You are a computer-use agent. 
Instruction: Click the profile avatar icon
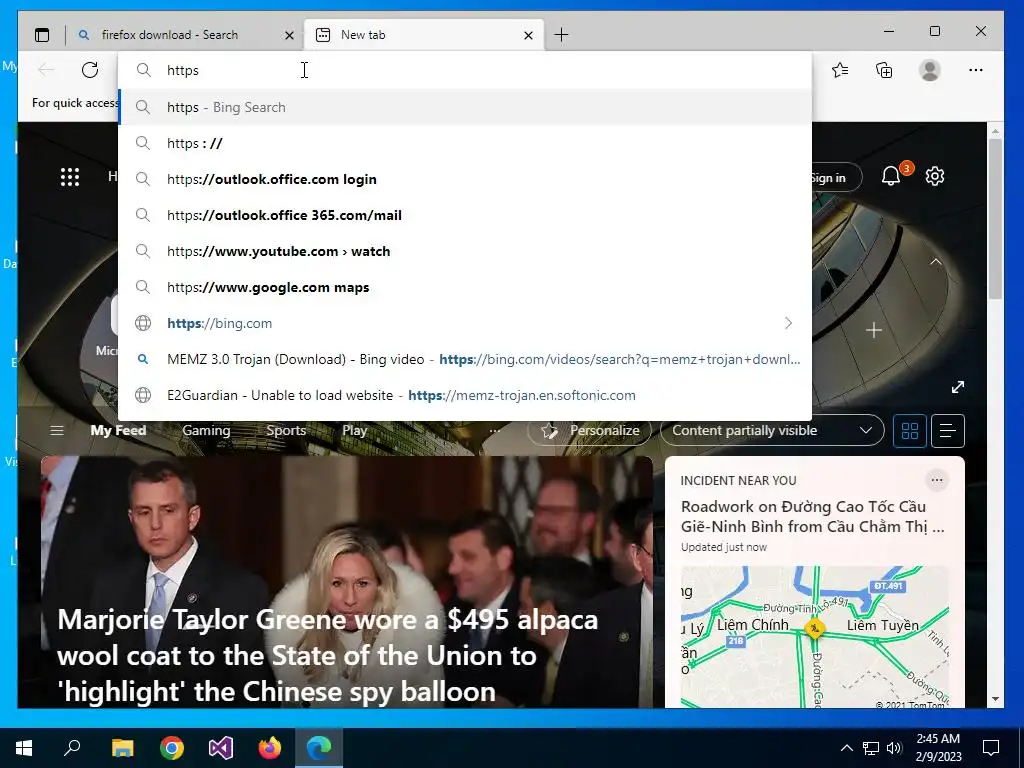click(x=929, y=70)
